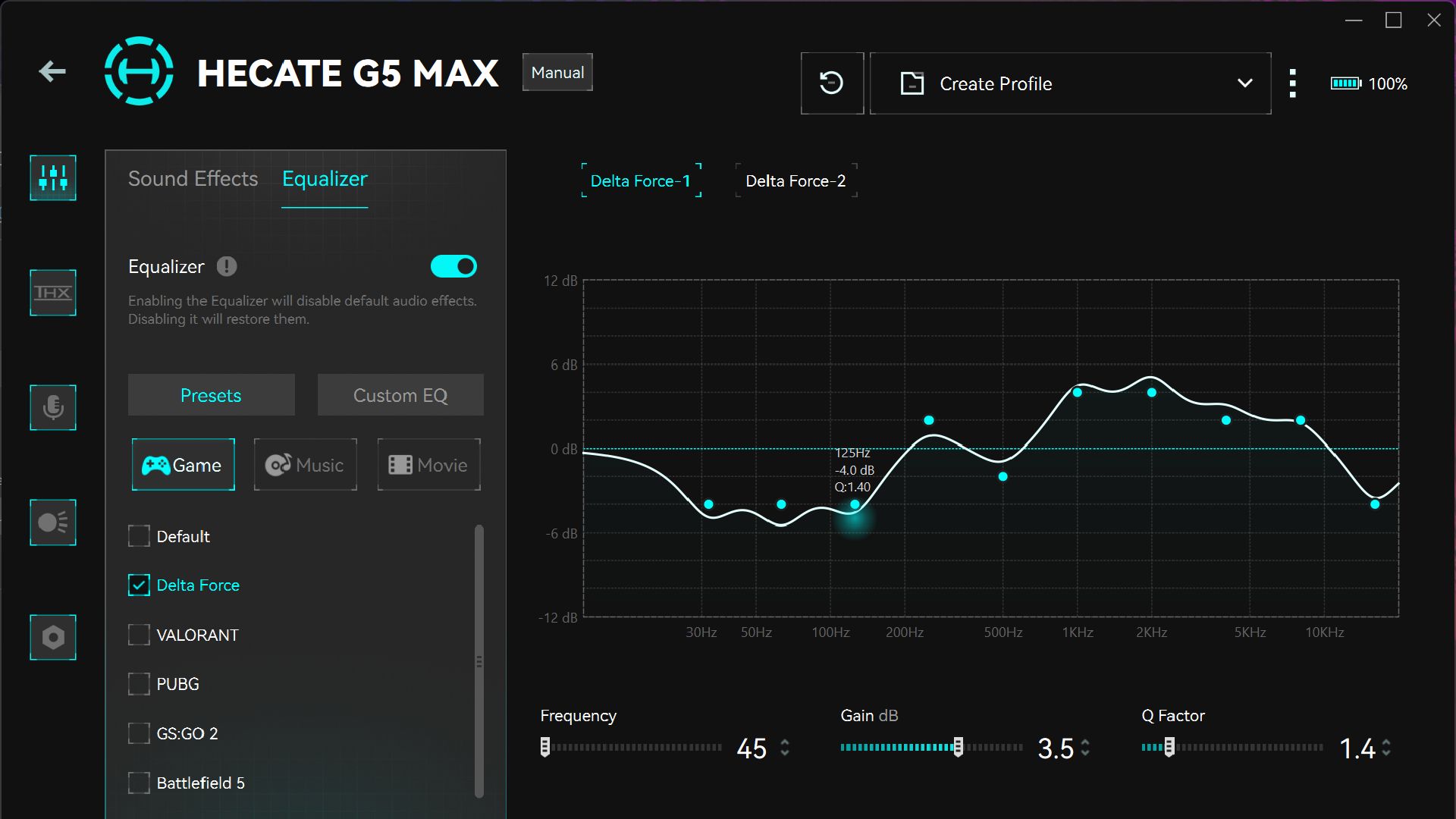Select the Game category gamepad button
1456x819 pixels.
click(183, 465)
